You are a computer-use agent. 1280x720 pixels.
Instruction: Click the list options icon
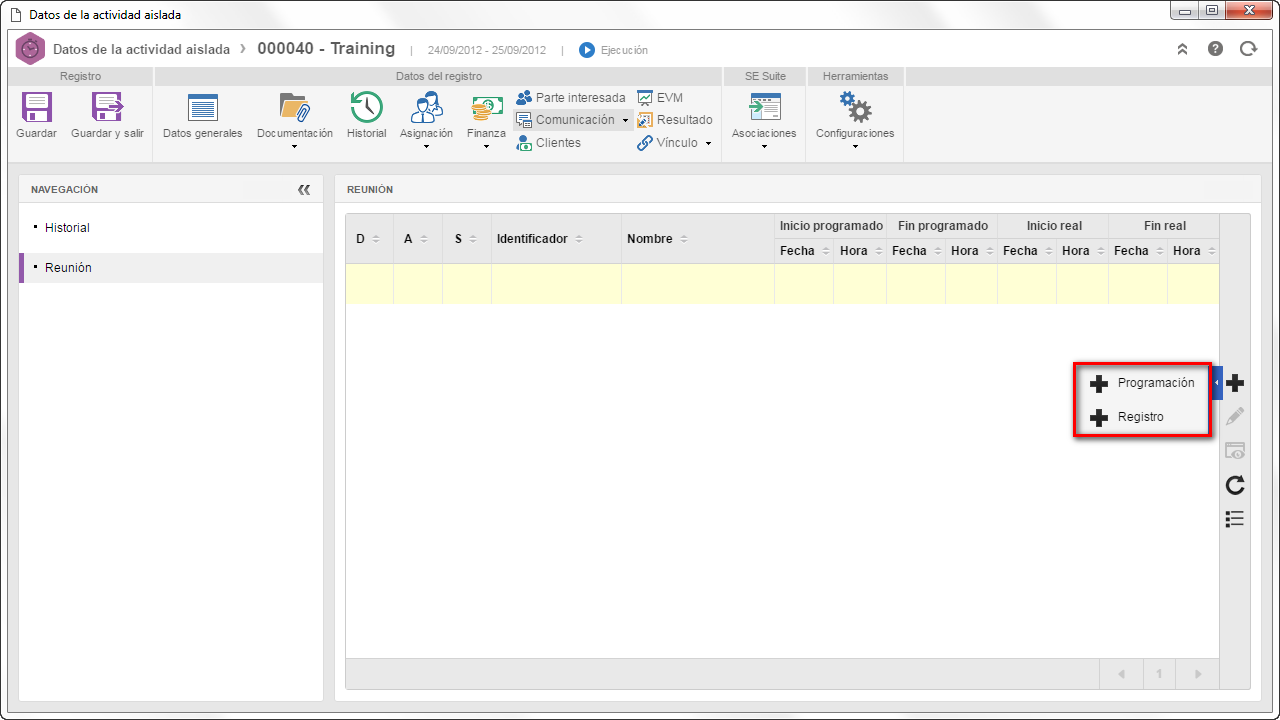tap(1235, 518)
